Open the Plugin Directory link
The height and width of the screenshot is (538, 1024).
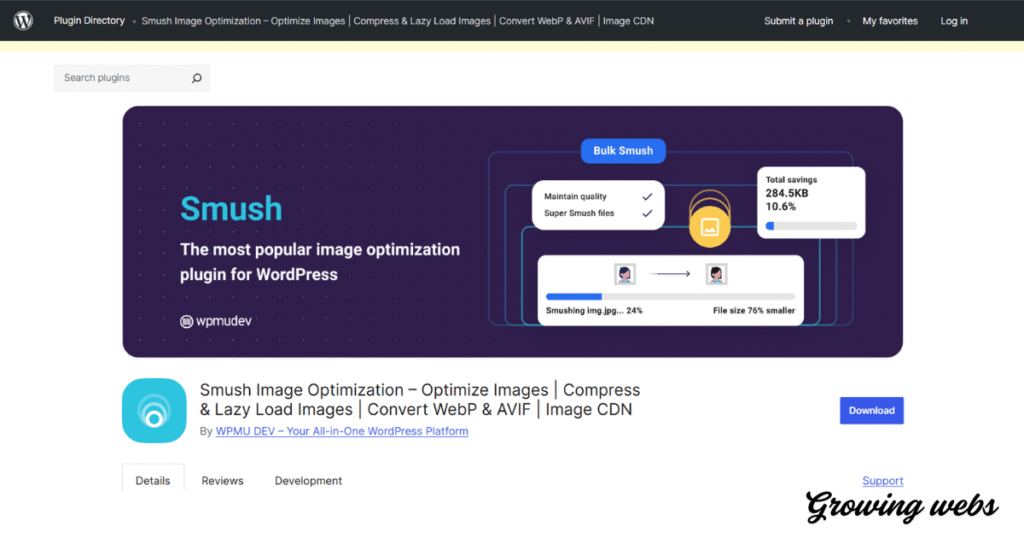tap(89, 21)
